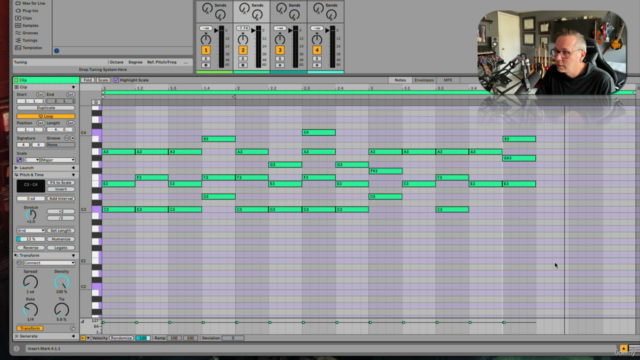Toggle the track 3 activator button

click(x=280, y=50)
